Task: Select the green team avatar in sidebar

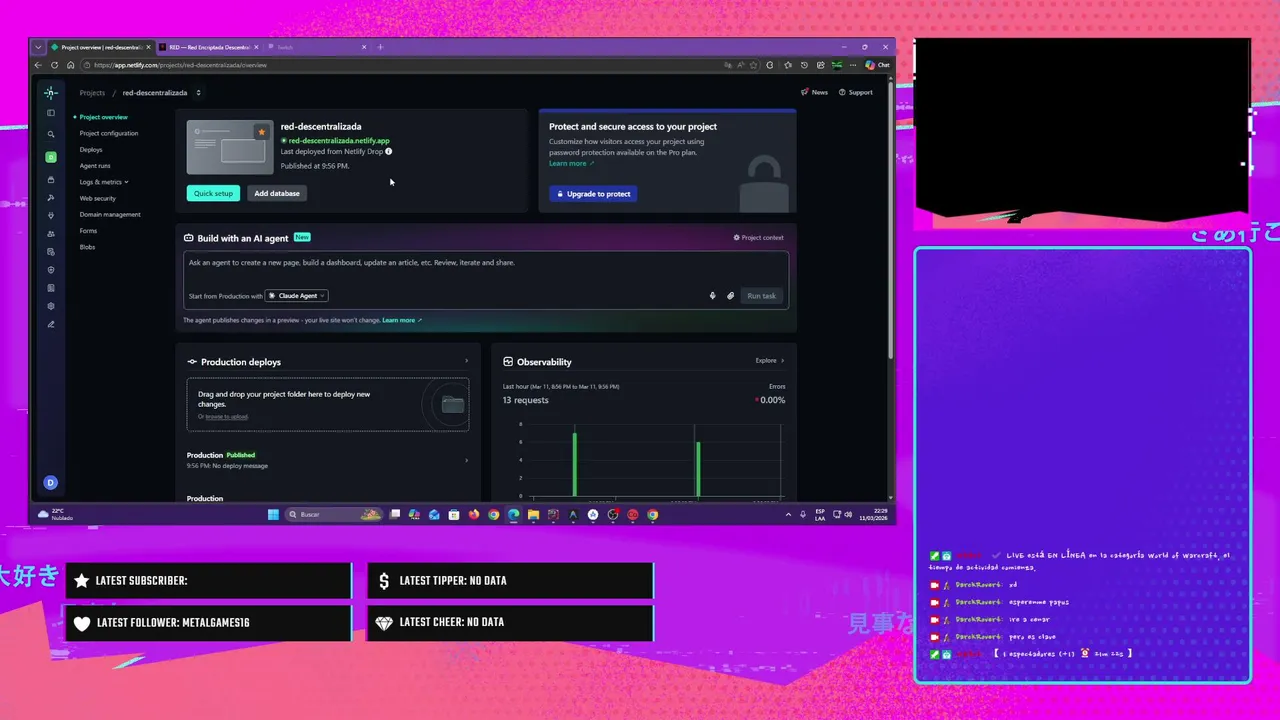Action: pos(51,157)
